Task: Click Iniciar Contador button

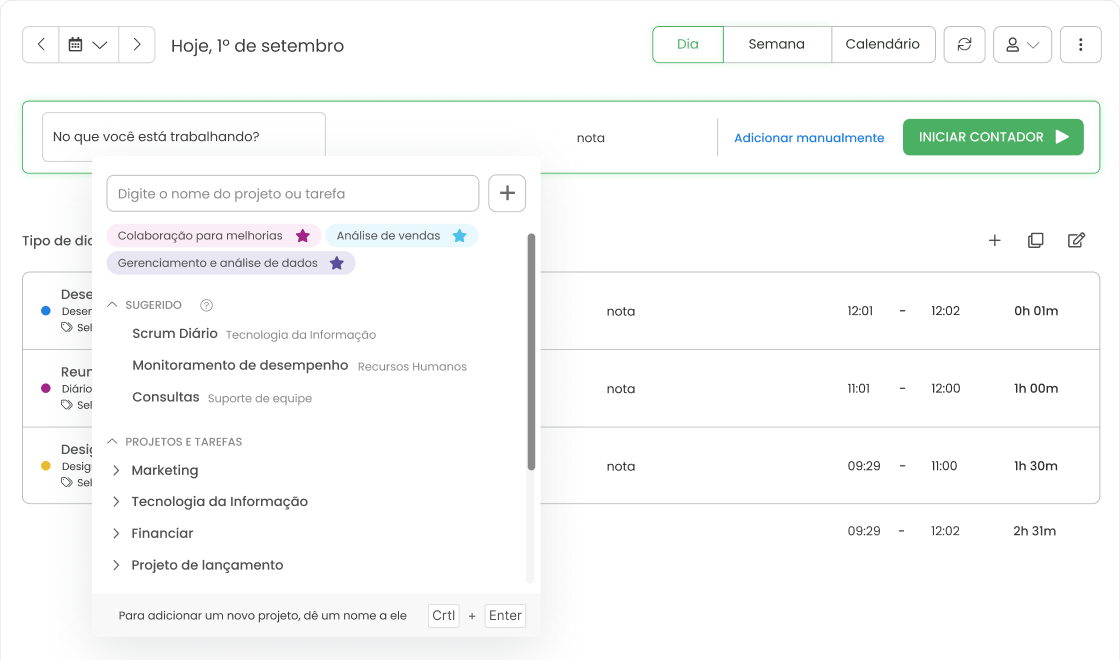Action: coord(993,137)
